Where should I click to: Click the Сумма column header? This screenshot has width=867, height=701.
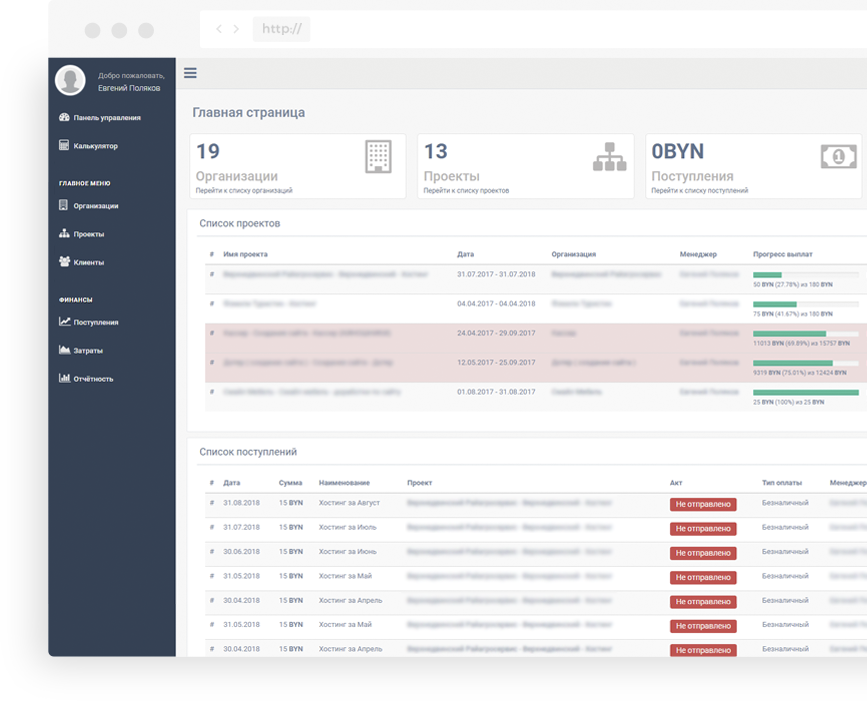click(290, 483)
